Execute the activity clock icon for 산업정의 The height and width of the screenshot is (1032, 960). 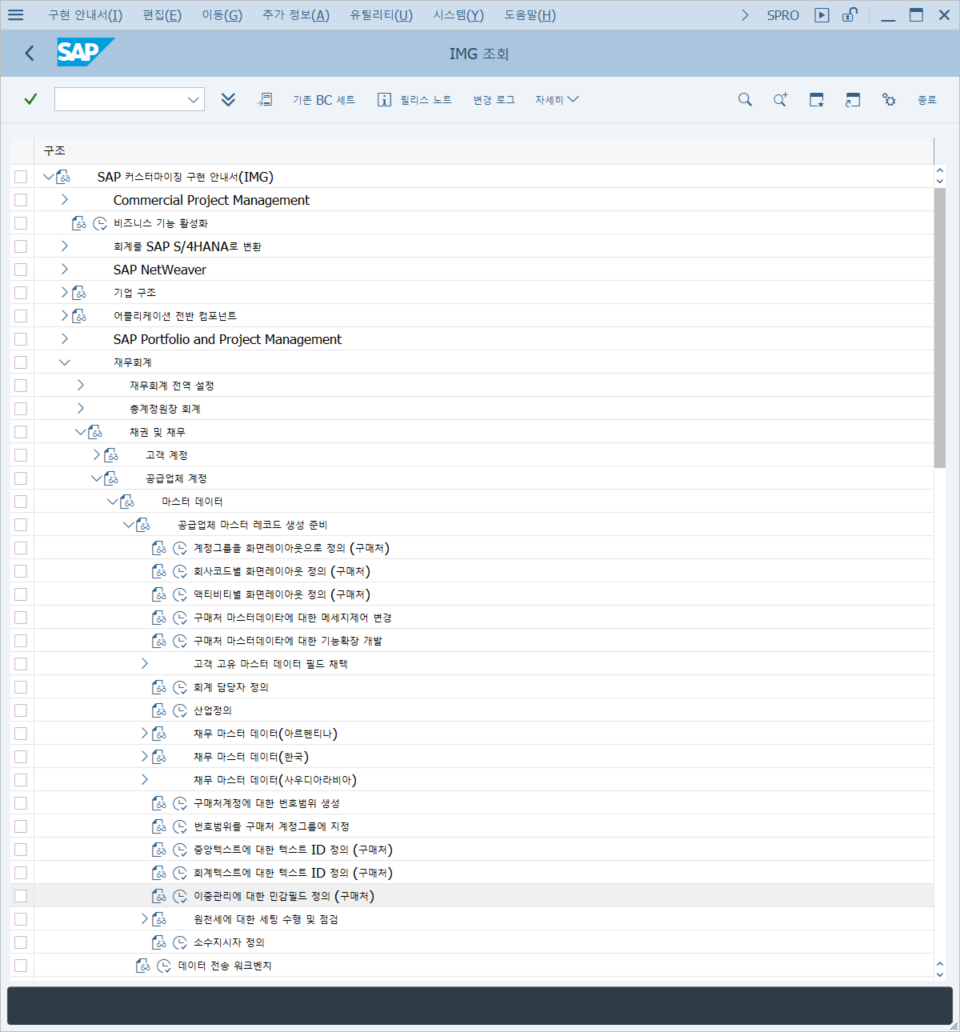tap(180, 710)
